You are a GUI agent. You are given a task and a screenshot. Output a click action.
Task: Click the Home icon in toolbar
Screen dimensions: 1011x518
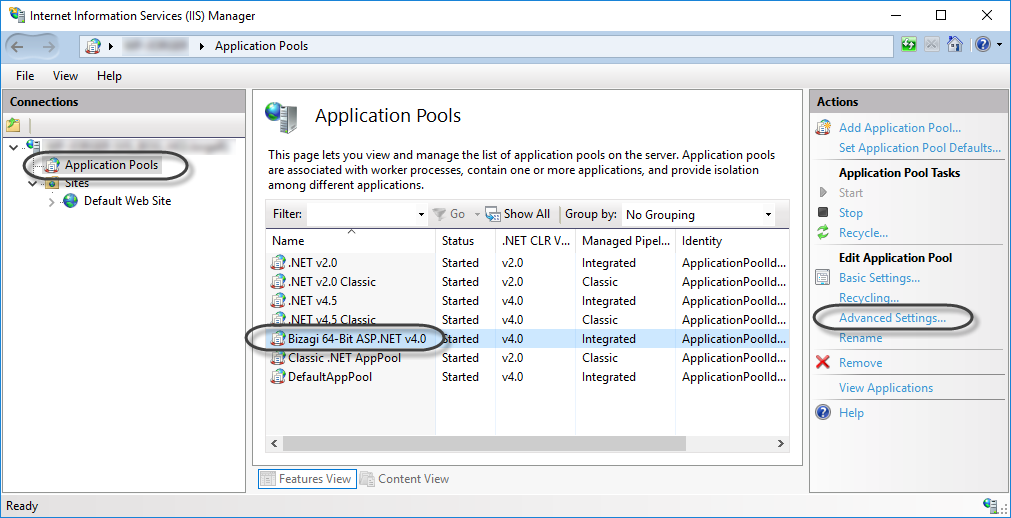point(955,45)
